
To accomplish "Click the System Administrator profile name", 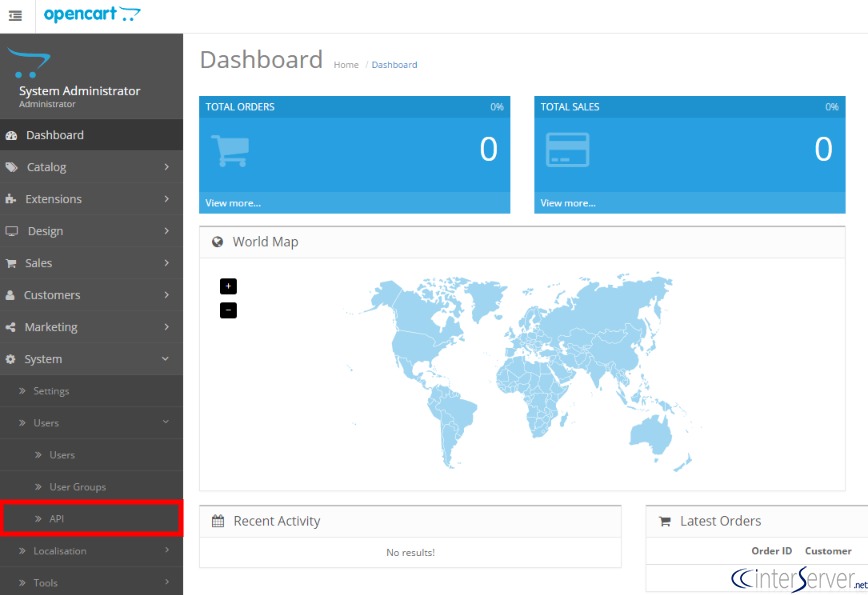I will (80, 91).
